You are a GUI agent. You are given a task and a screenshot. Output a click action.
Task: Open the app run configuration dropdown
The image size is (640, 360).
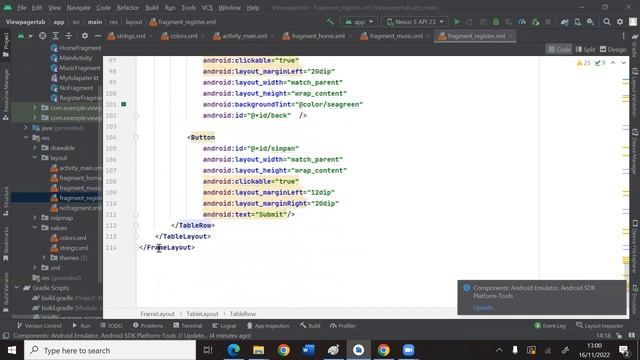pyautogui.click(x=359, y=22)
